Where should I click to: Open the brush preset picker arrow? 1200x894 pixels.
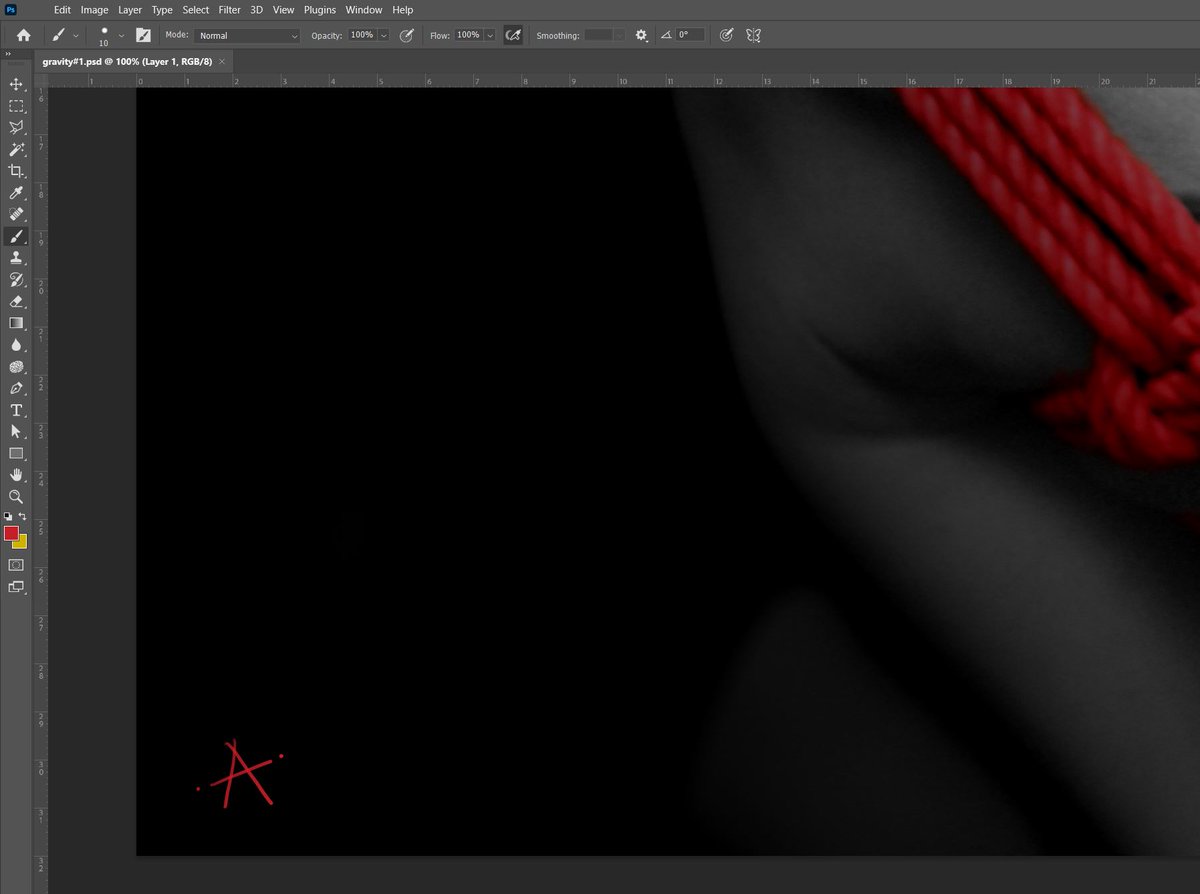click(122, 35)
